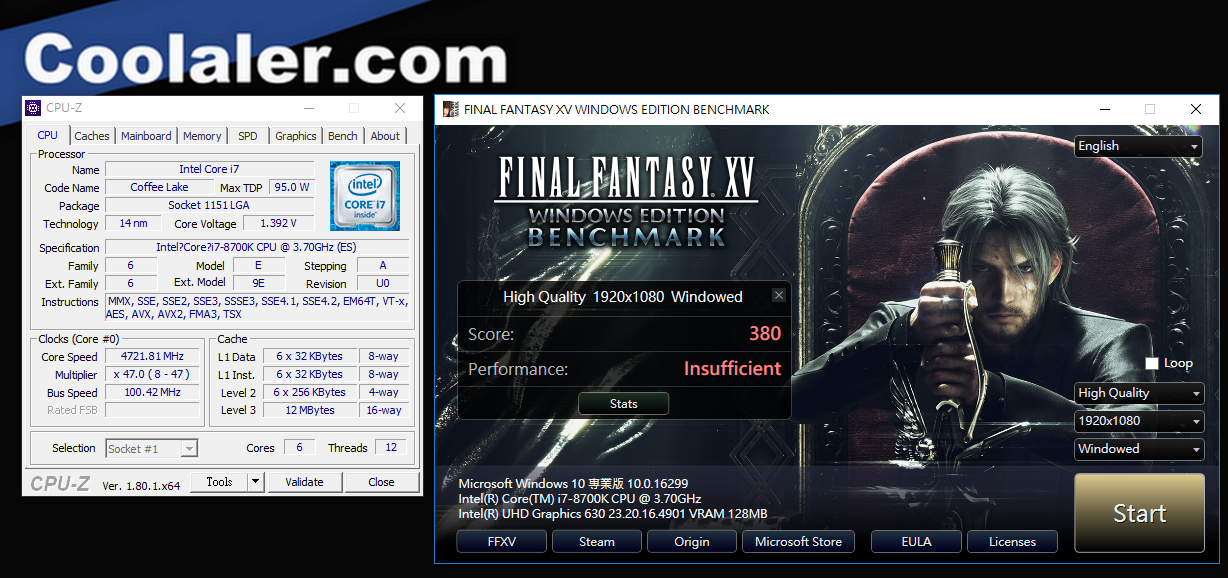The width and height of the screenshot is (1228, 578).
Task: Click the CPU-Z app icon in title bar
Action: click(34, 108)
